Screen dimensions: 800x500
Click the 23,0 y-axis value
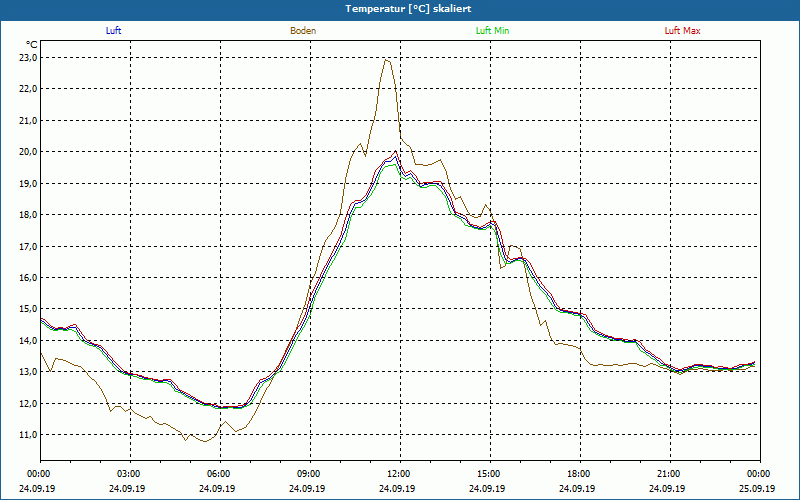[x=29, y=58]
